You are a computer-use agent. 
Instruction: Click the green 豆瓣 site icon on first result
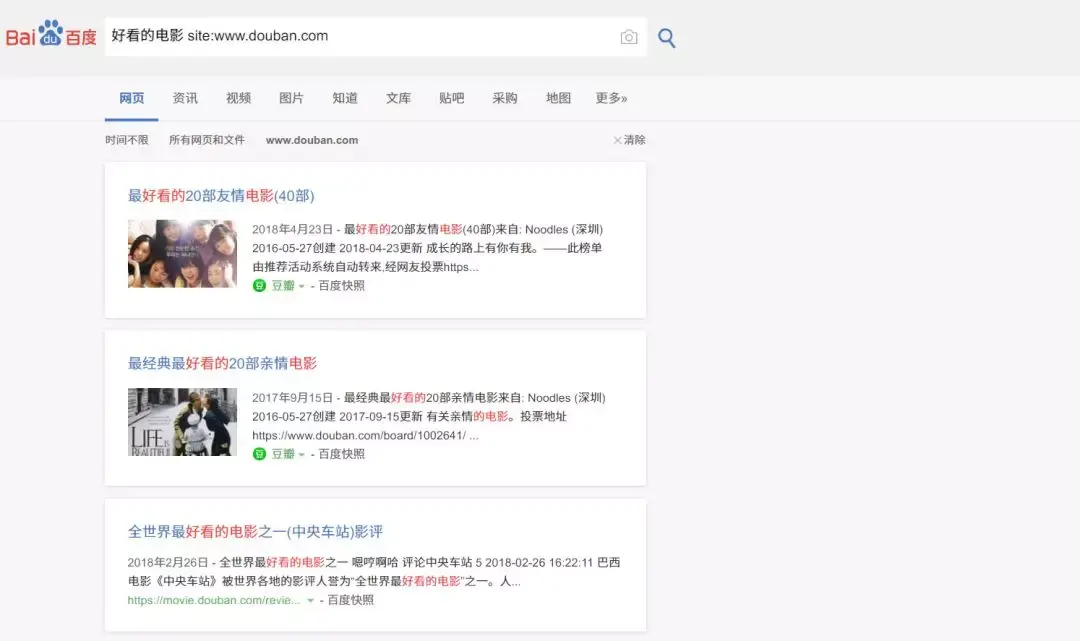coord(261,285)
